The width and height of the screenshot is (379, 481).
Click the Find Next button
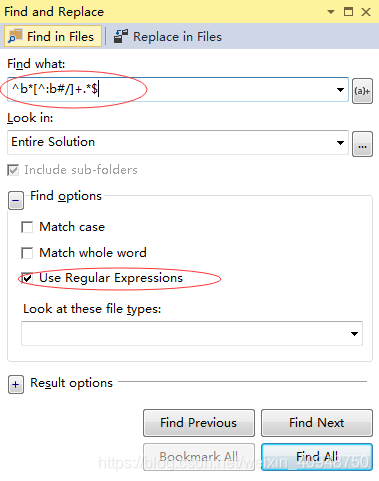pos(317,423)
